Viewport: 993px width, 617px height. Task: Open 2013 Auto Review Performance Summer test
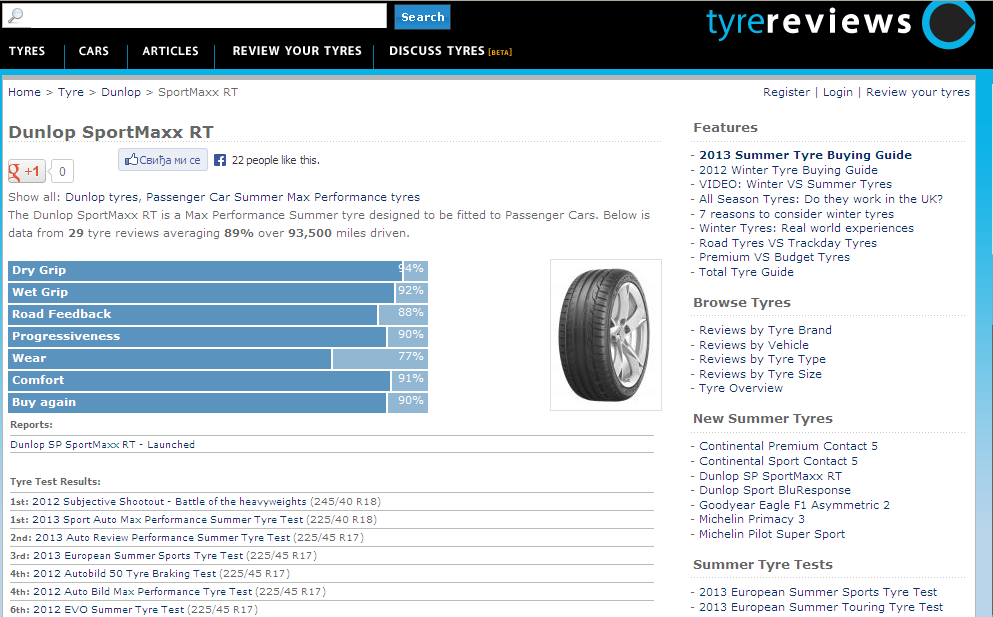pyautogui.click(x=163, y=538)
